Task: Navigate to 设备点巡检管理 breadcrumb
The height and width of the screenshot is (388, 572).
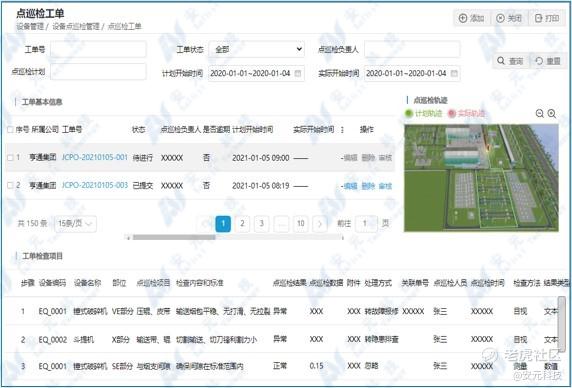Action: coord(76,27)
